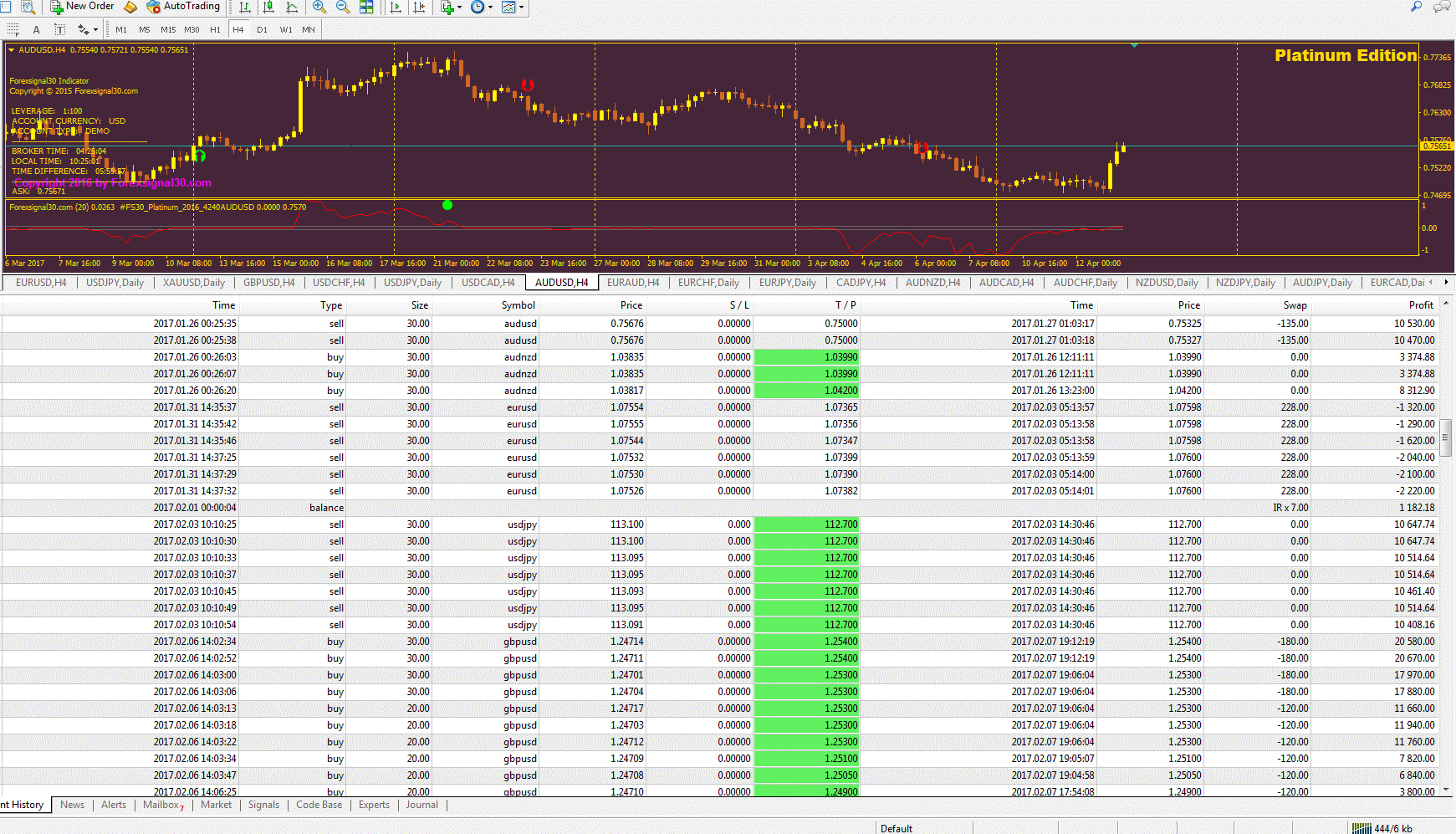This screenshot has width=1456, height=834.
Task: Open the EURAUD,H4 chart tab
Action: coord(633,283)
